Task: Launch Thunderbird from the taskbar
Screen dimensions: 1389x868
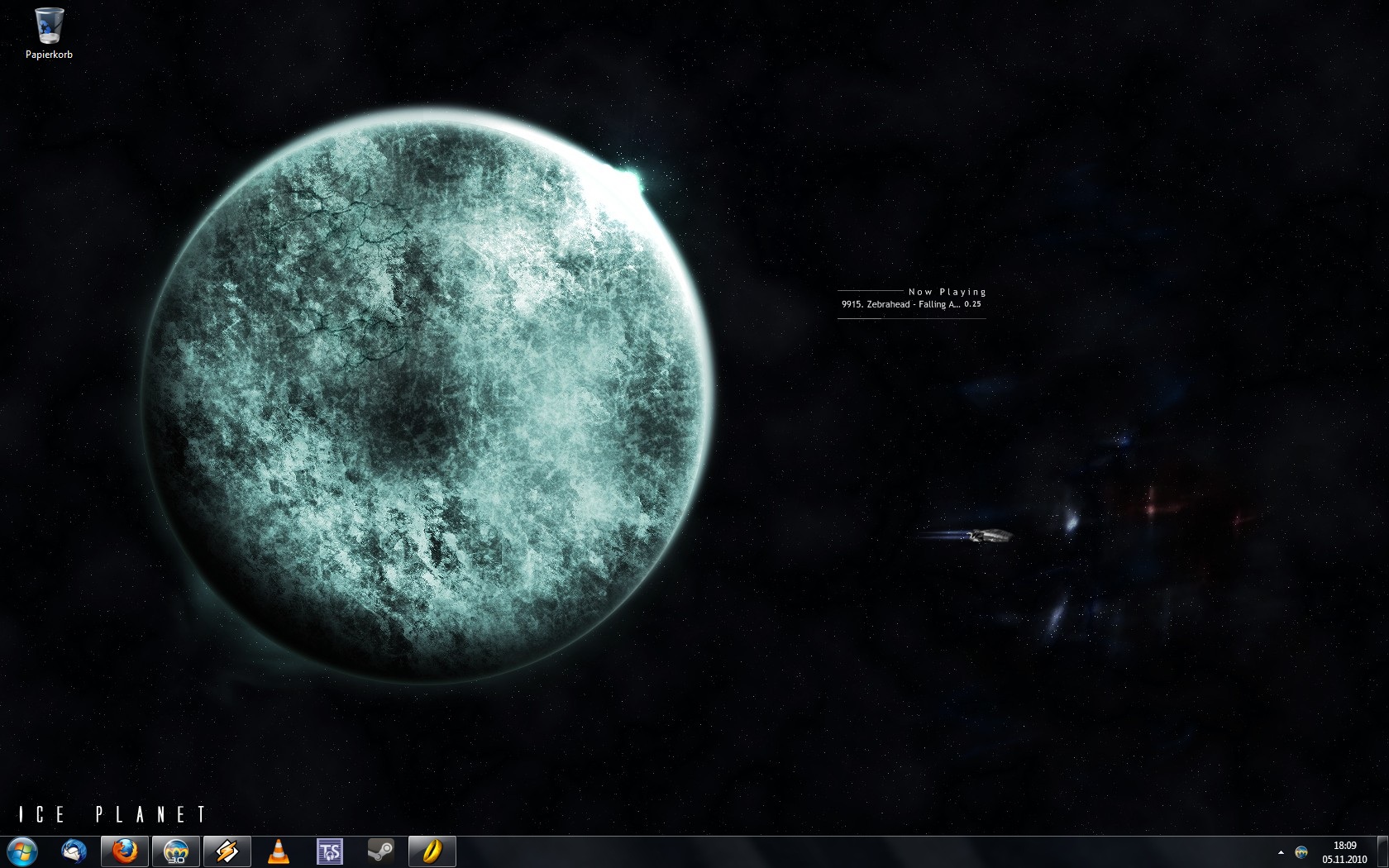Action: (74, 851)
